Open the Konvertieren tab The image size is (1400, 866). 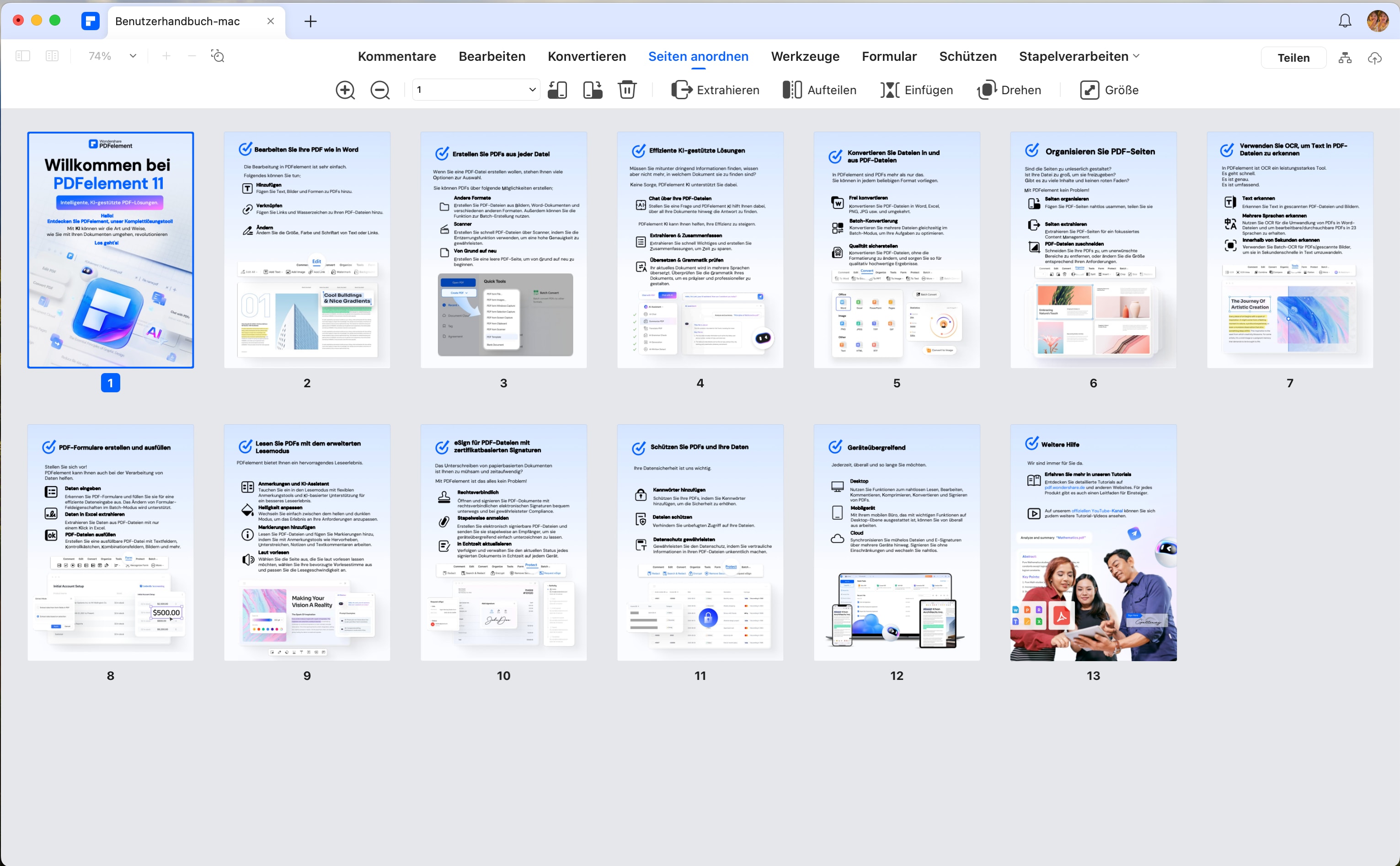[587, 56]
